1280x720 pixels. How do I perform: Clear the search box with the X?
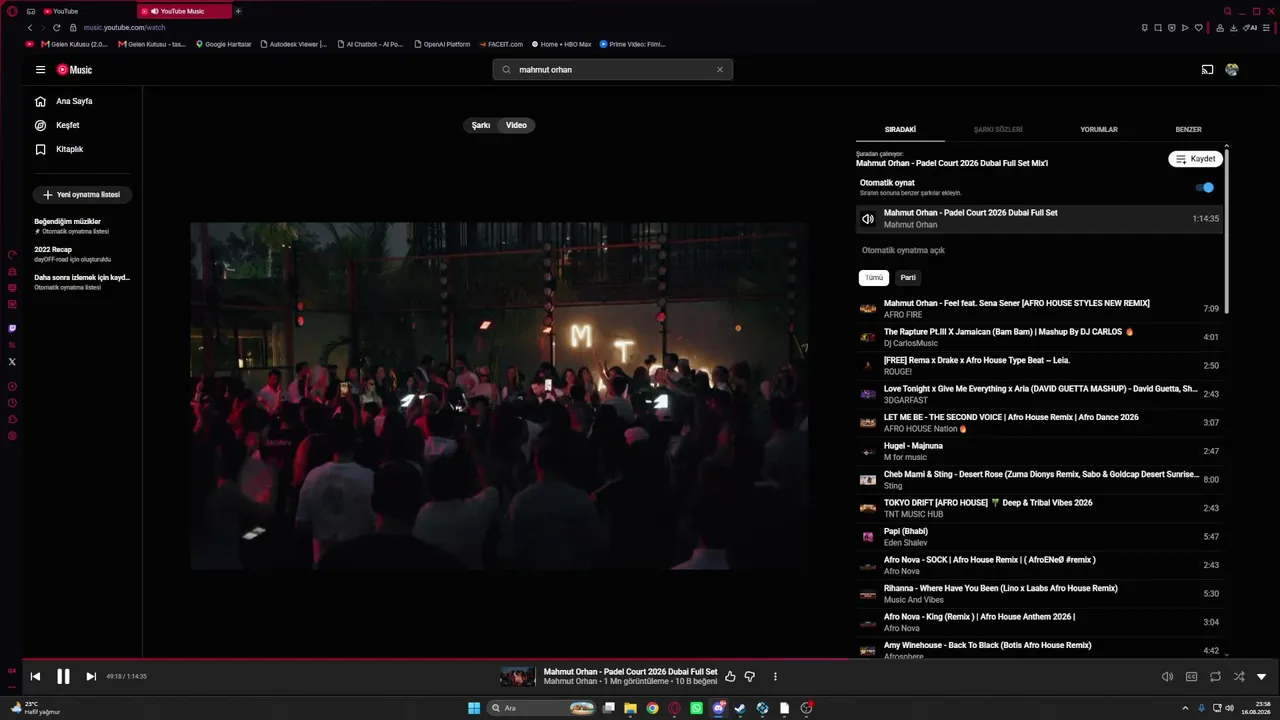point(719,70)
